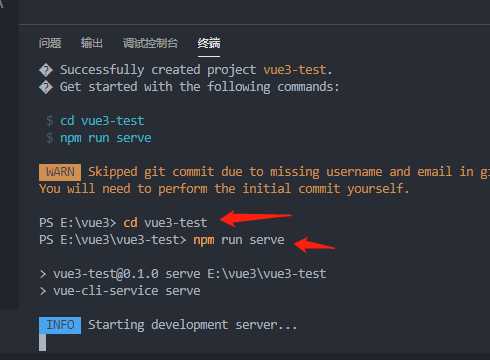Image resolution: width=490 pixels, height=360 pixels.
Task: Click the orange project name vue3-test
Action: [x=295, y=70]
